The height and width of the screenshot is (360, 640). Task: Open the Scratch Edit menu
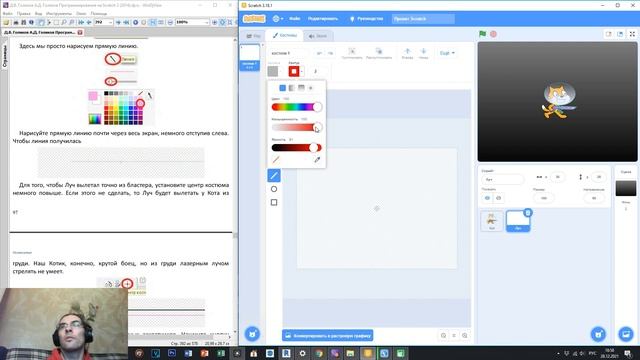[323, 19]
